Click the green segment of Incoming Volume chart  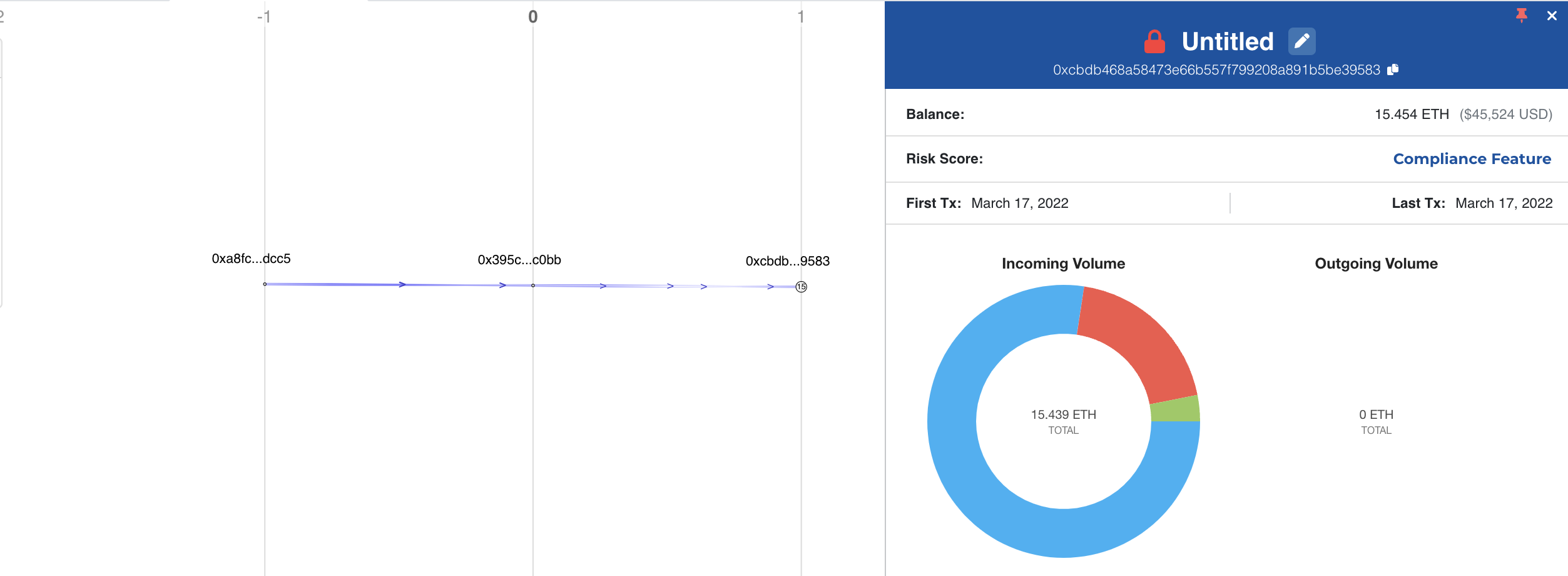(x=1175, y=409)
